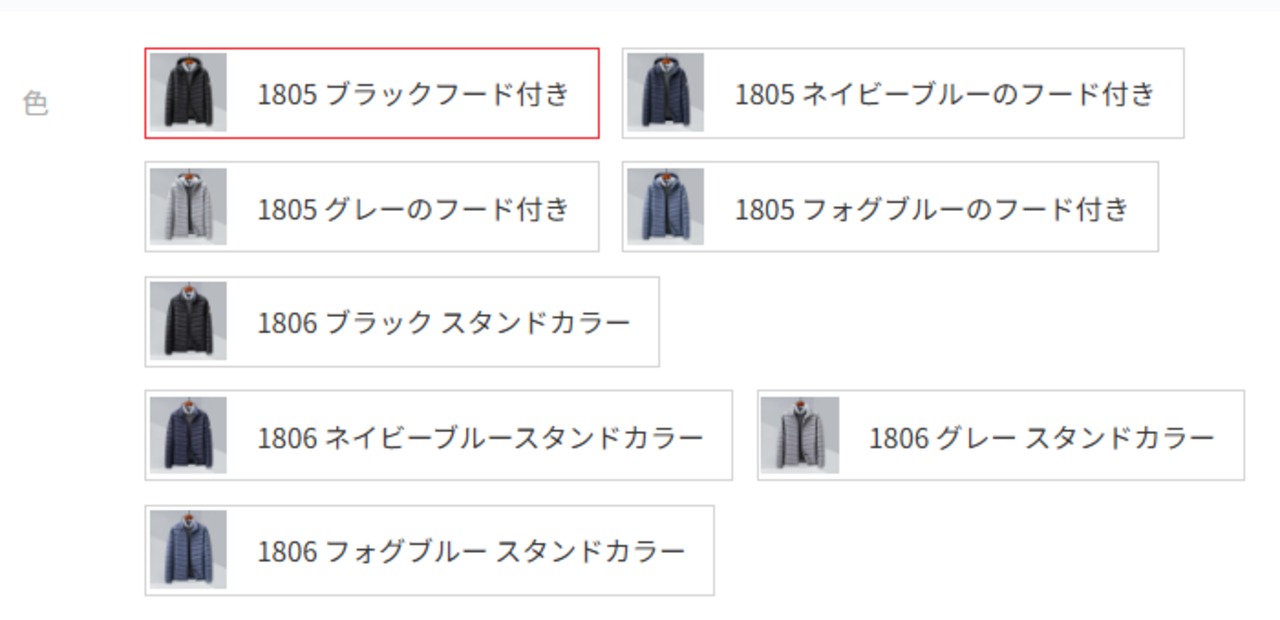Screen dimensions: 1280x620
Task: Click the 1805 fog blue hooded jacket thumbnail
Action: pyautogui.click(x=666, y=207)
